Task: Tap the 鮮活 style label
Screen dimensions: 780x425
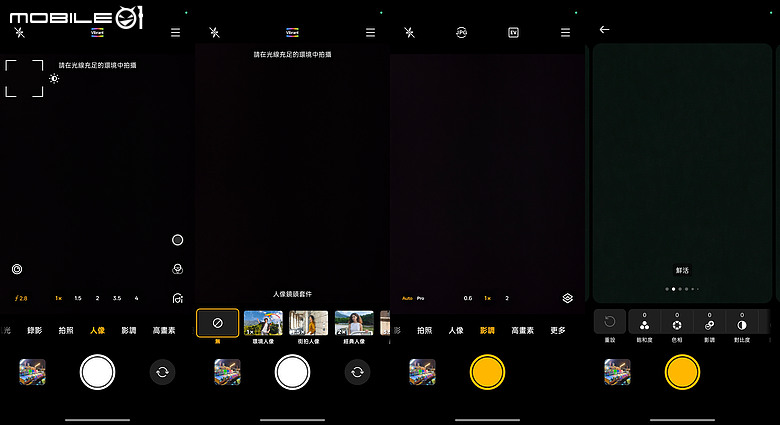Action: pos(682,270)
